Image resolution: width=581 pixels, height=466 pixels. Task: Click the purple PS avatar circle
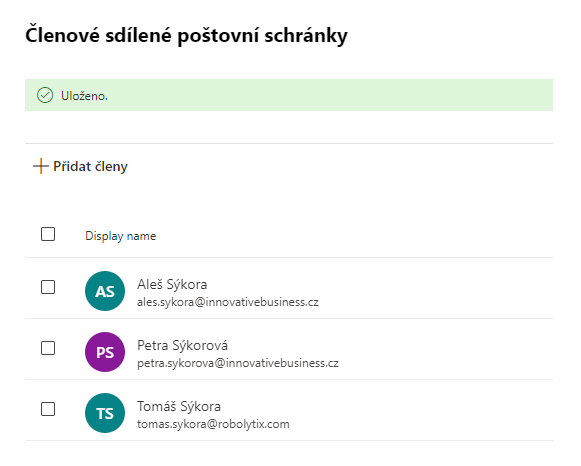coord(105,352)
